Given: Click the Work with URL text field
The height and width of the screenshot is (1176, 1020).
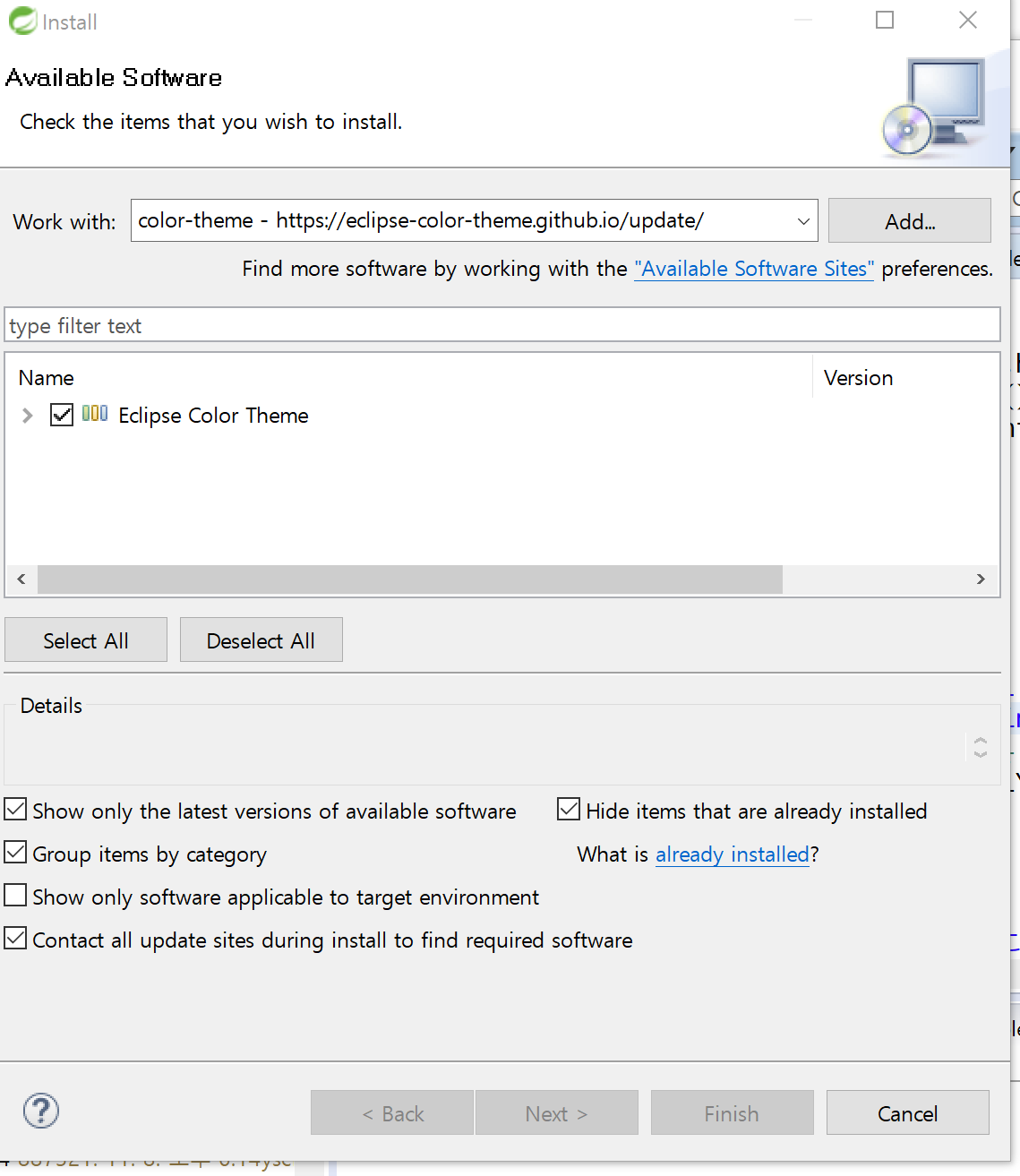Looking at the screenshot, I should [x=461, y=220].
